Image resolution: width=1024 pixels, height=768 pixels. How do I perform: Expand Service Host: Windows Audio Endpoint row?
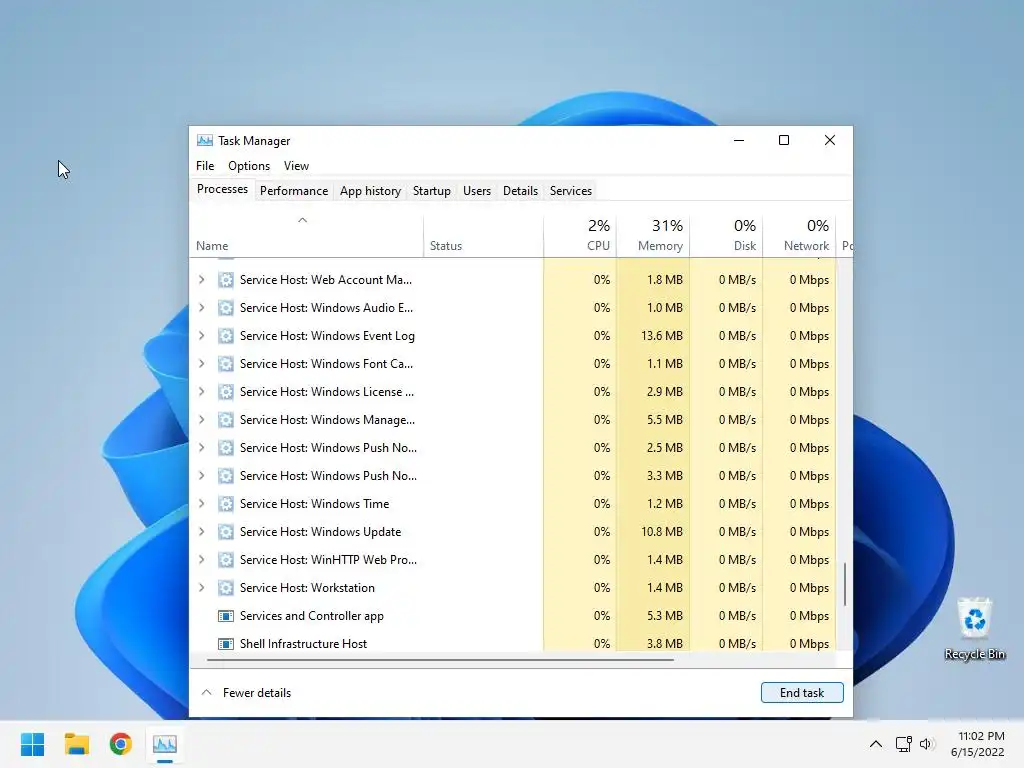click(202, 308)
